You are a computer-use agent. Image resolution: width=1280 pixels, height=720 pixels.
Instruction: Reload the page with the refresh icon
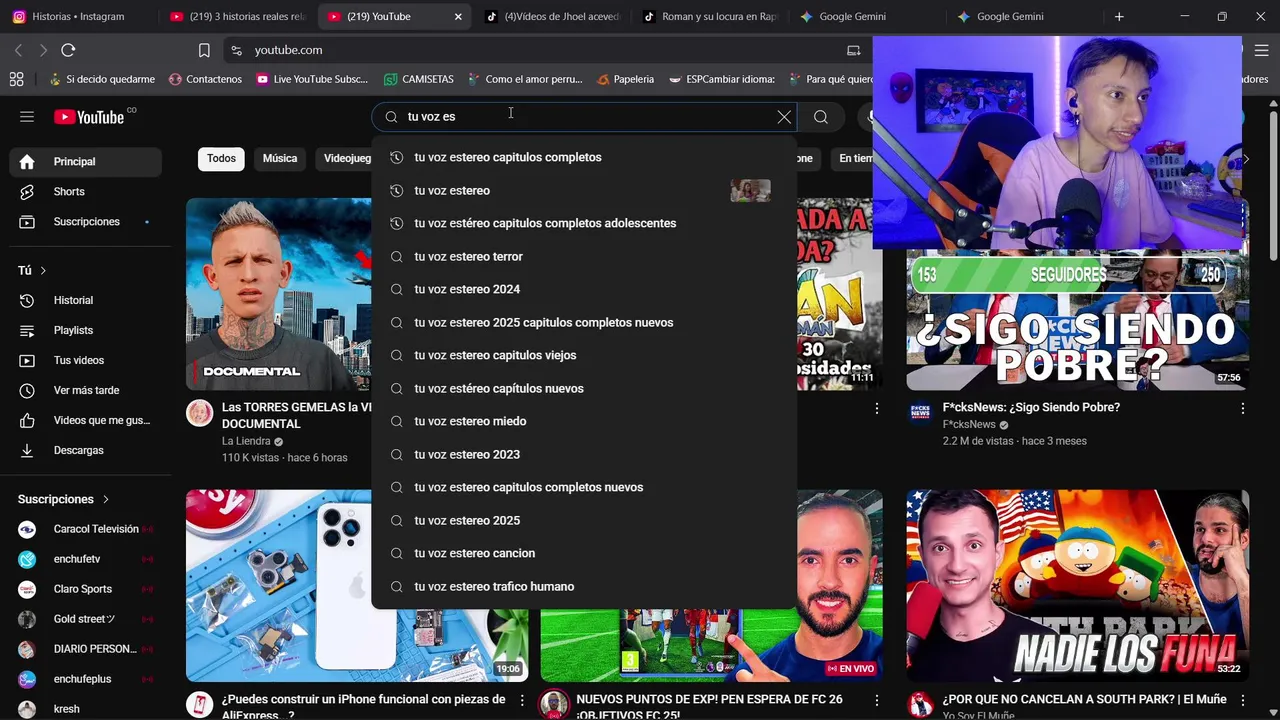point(68,50)
